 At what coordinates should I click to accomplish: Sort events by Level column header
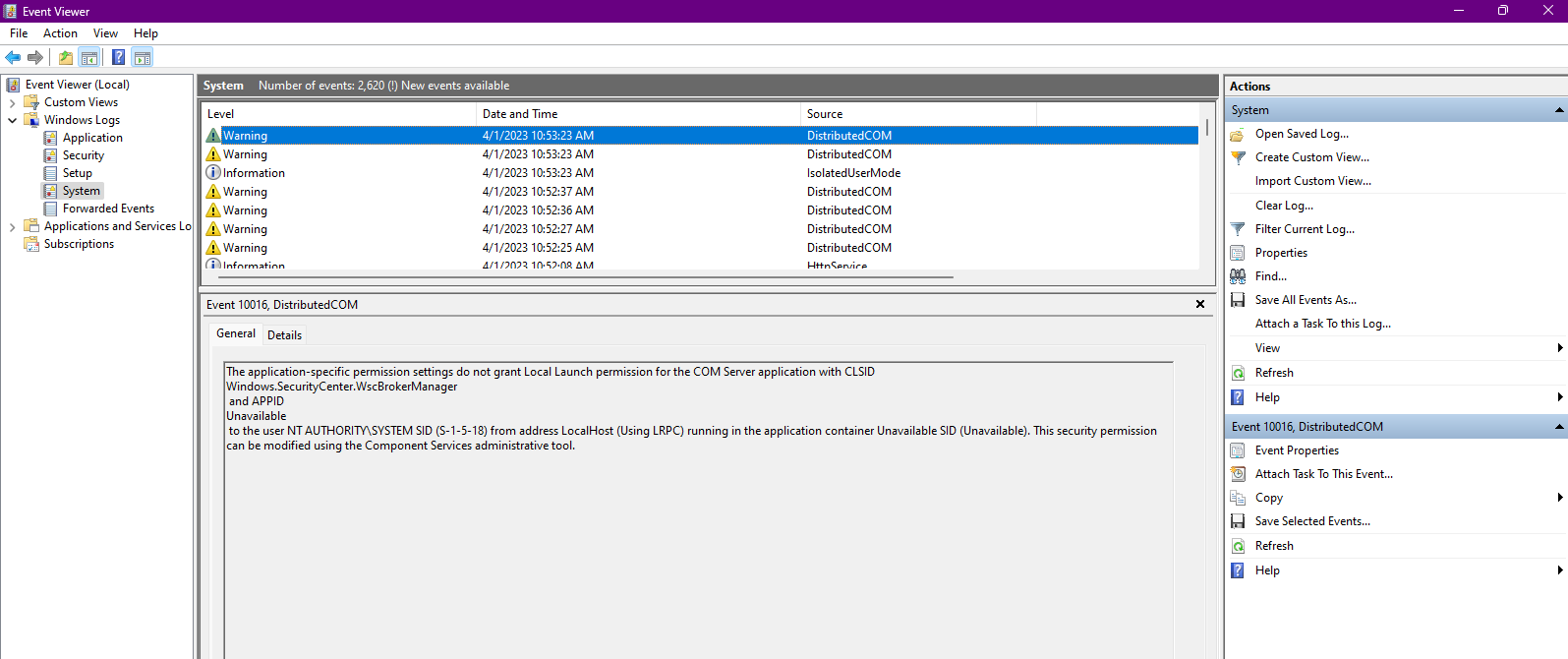pyautogui.click(x=339, y=114)
